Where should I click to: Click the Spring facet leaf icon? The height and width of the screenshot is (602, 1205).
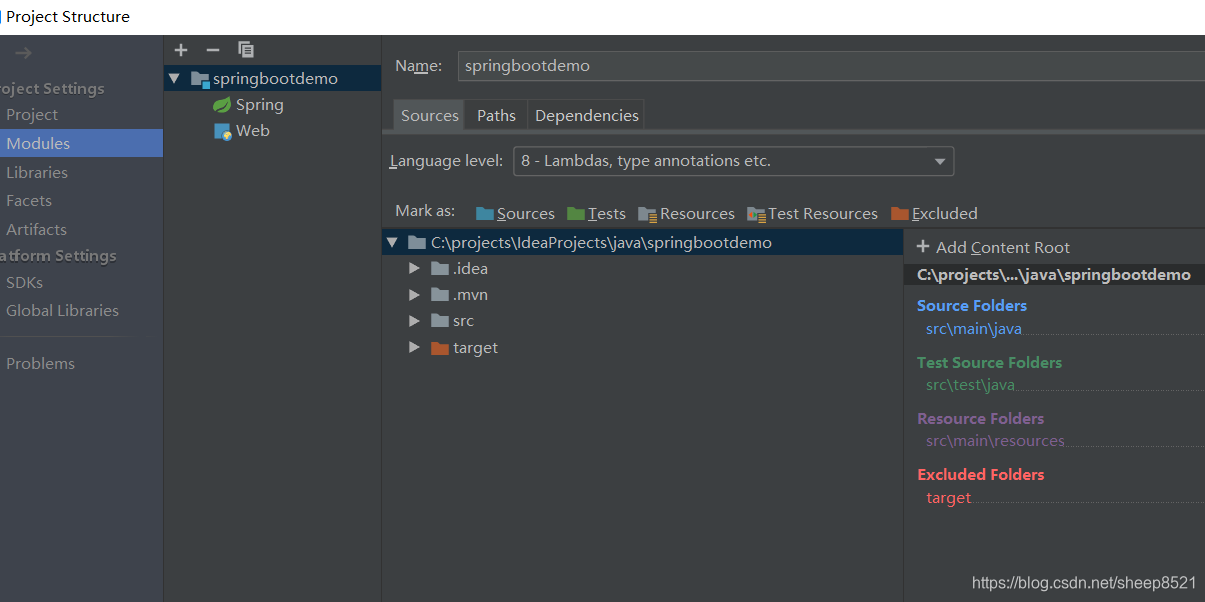(222, 105)
